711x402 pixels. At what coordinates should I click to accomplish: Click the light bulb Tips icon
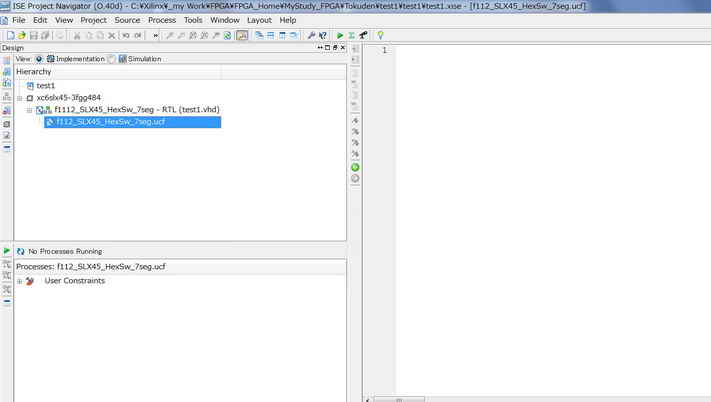[x=380, y=35]
